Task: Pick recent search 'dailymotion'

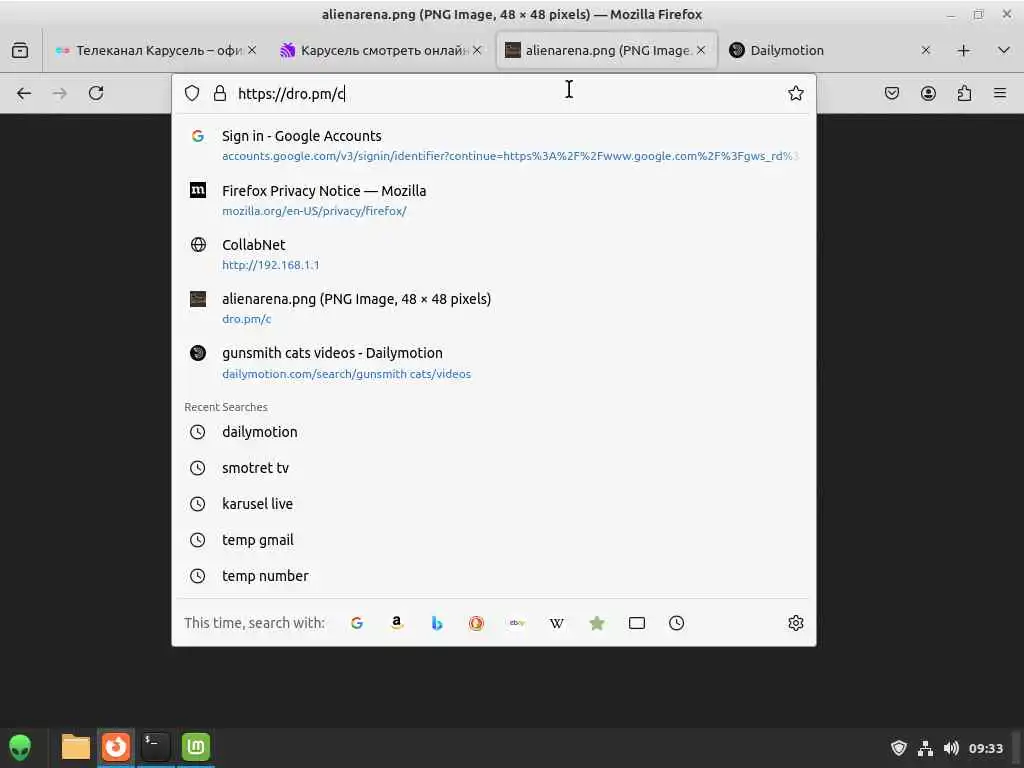Action: 494,432
